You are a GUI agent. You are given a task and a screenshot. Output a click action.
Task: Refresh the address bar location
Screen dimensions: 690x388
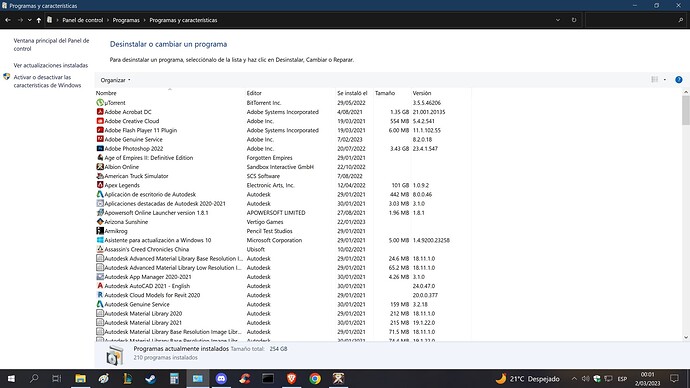pos(574,20)
